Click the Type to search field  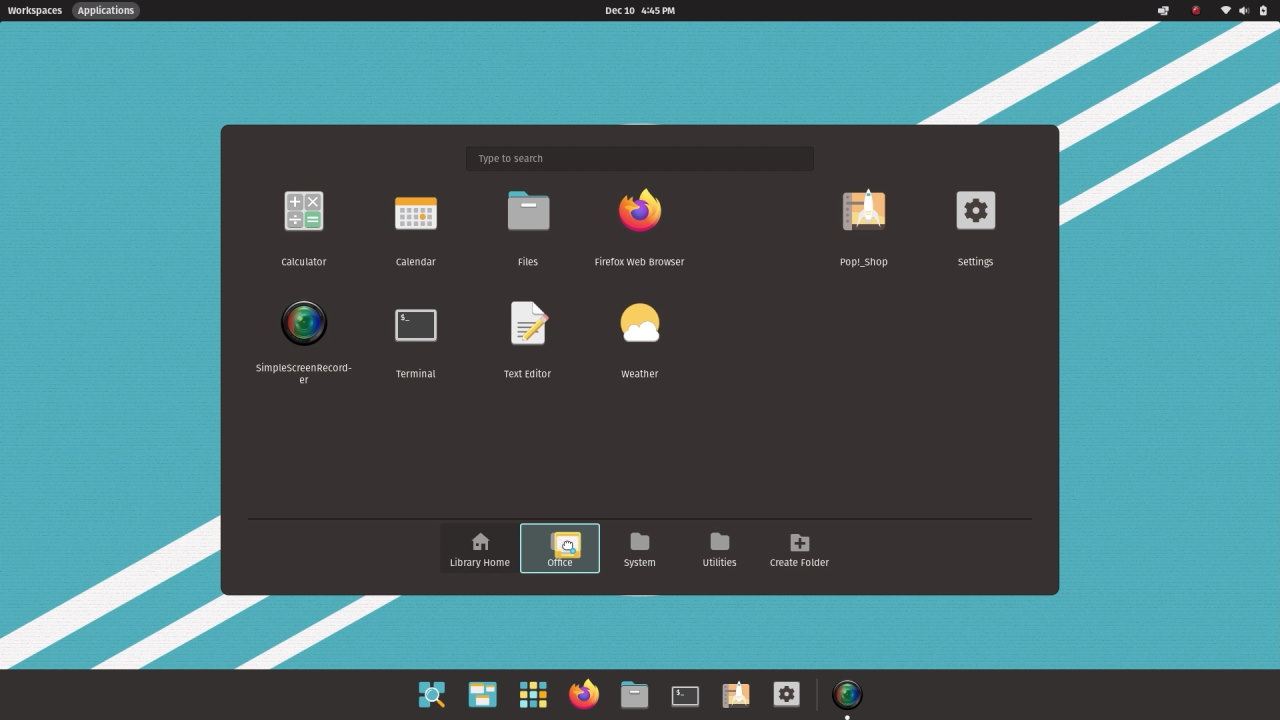[639, 159]
